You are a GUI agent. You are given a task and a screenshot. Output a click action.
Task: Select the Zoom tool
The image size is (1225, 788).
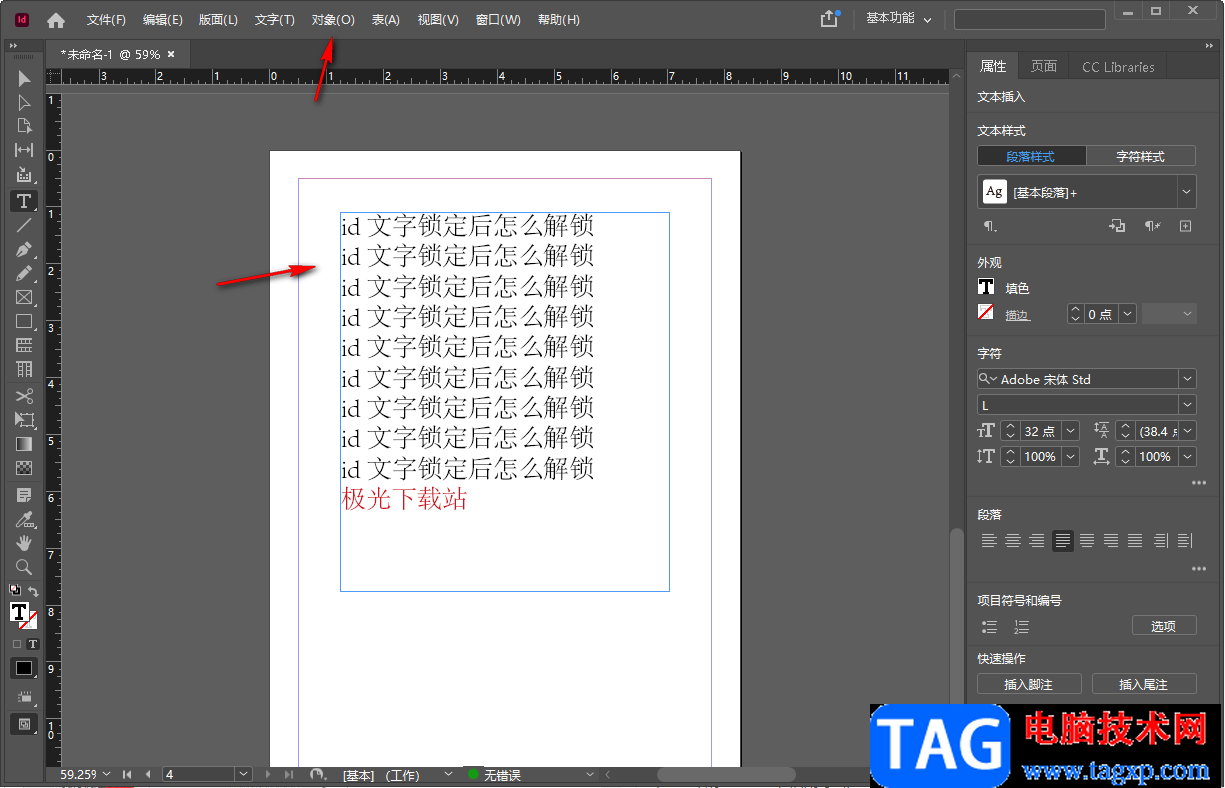(24, 567)
